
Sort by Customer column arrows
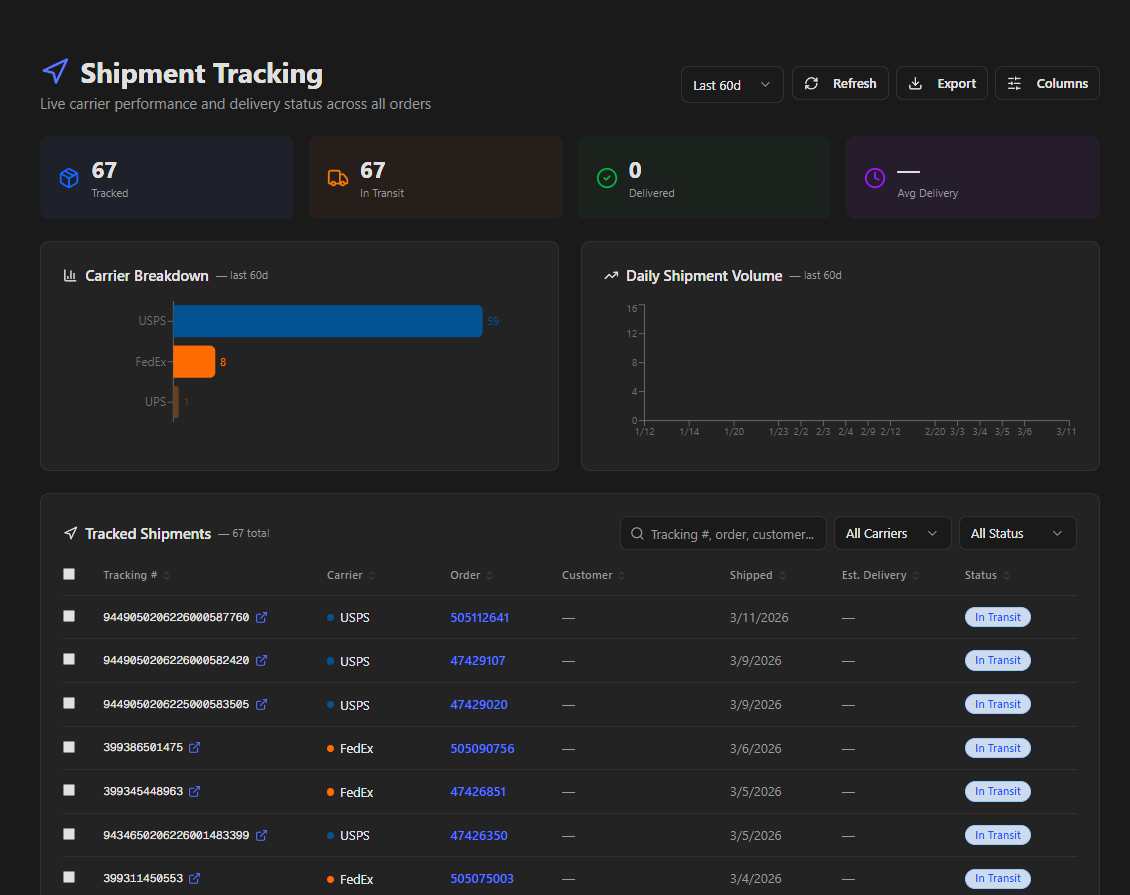point(621,575)
